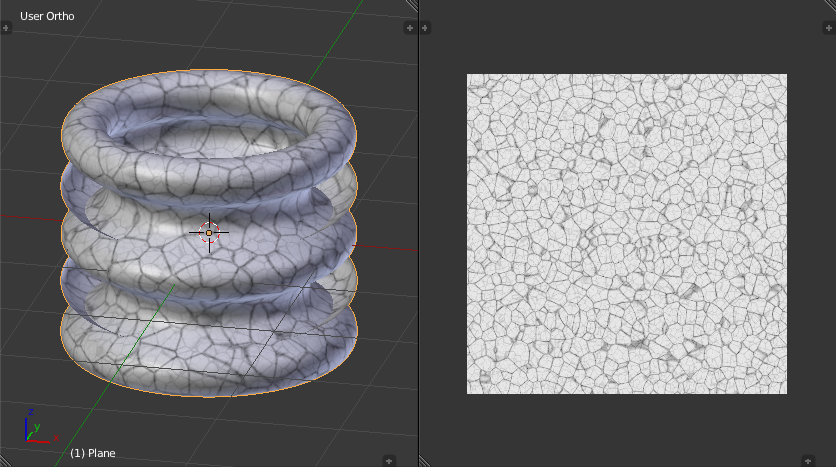Click the 3D viewport top-right corner split widget

tap(410, 5)
